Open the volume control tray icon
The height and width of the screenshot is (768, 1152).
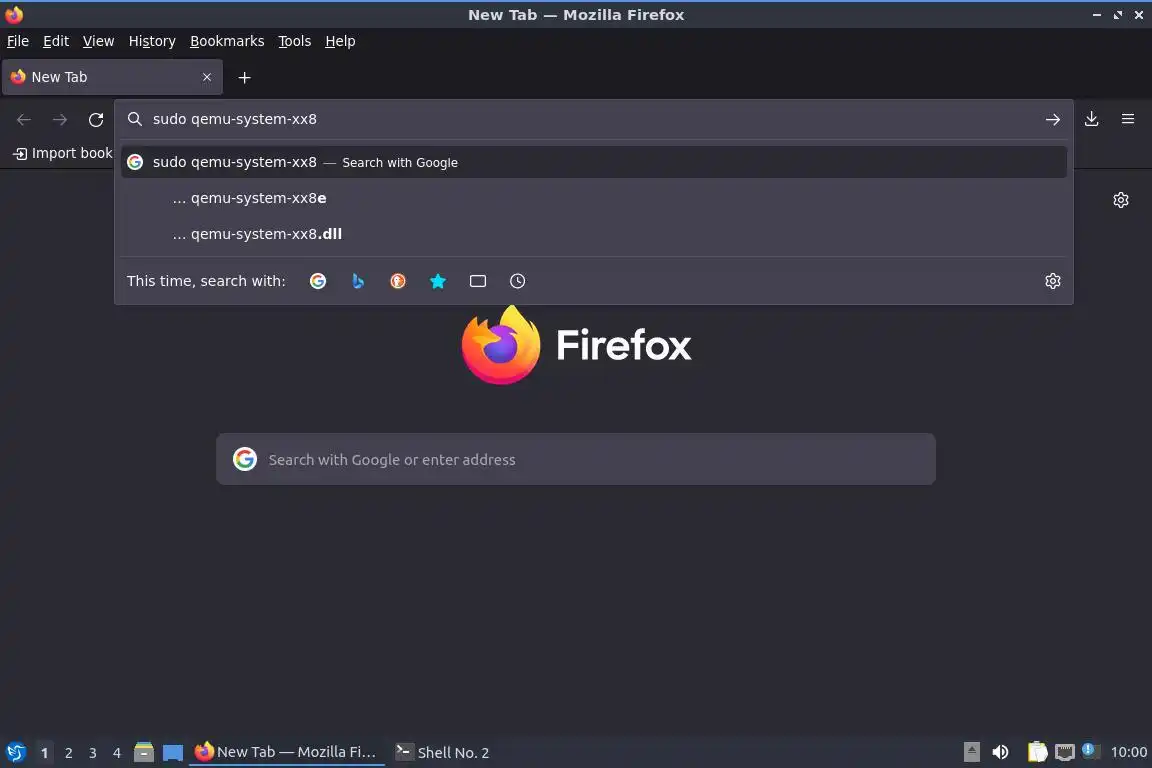click(1000, 752)
